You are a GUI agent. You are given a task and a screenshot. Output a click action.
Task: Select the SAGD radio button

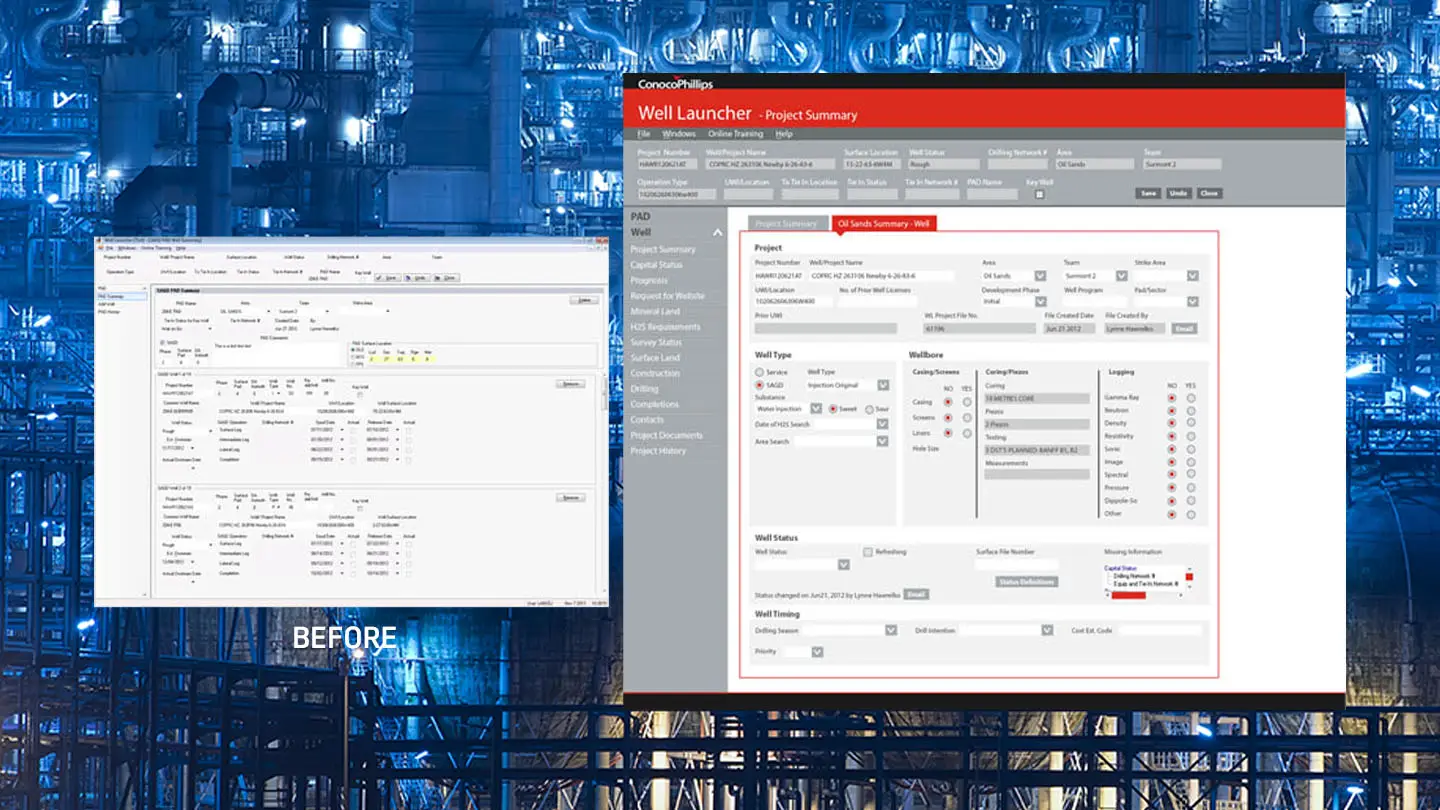760,385
